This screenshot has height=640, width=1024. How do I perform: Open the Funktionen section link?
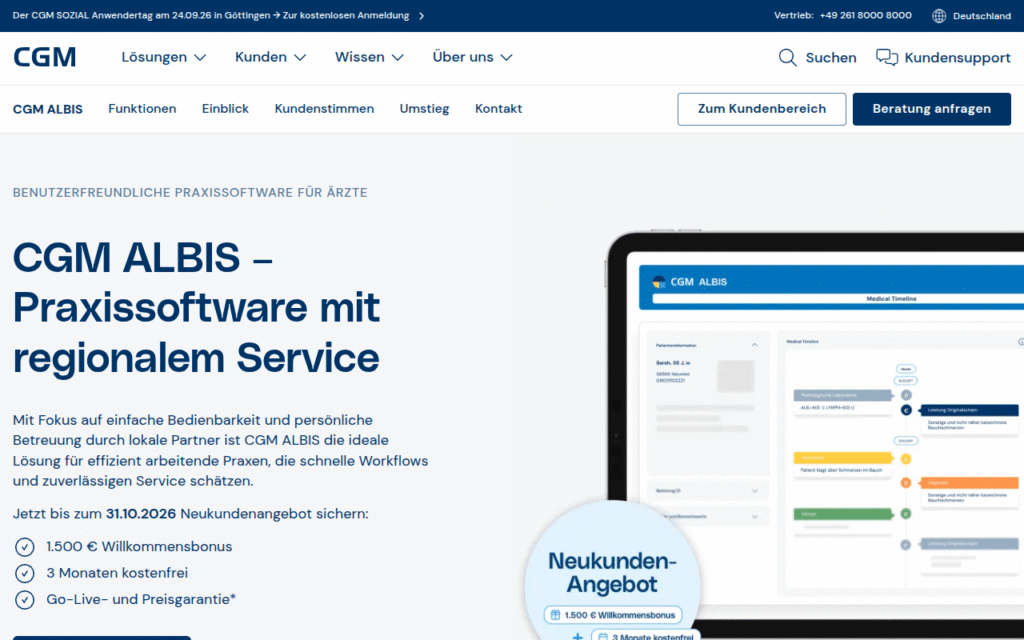tap(142, 109)
